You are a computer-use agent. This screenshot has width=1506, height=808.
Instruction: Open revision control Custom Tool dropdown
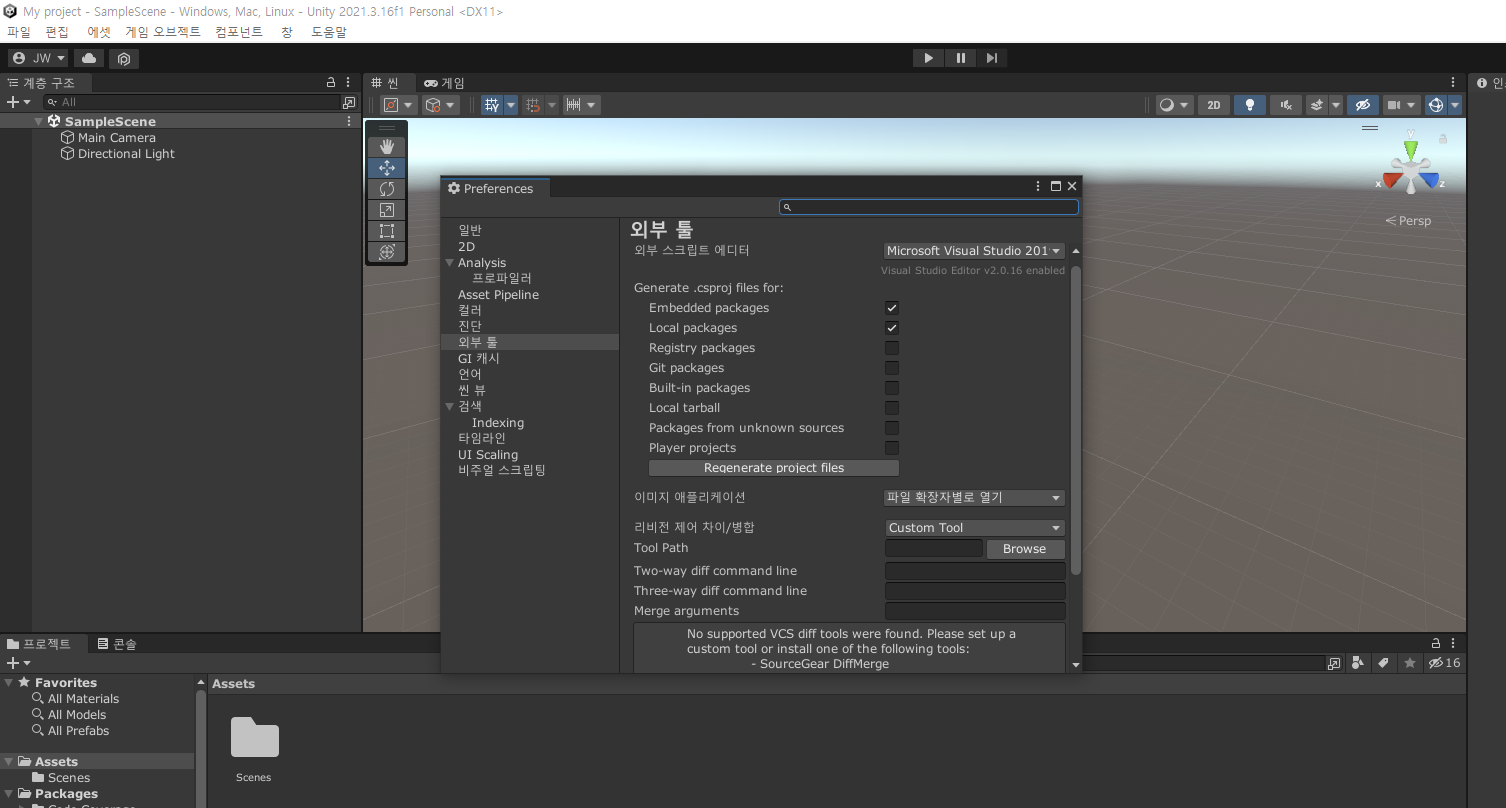tap(974, 528)
